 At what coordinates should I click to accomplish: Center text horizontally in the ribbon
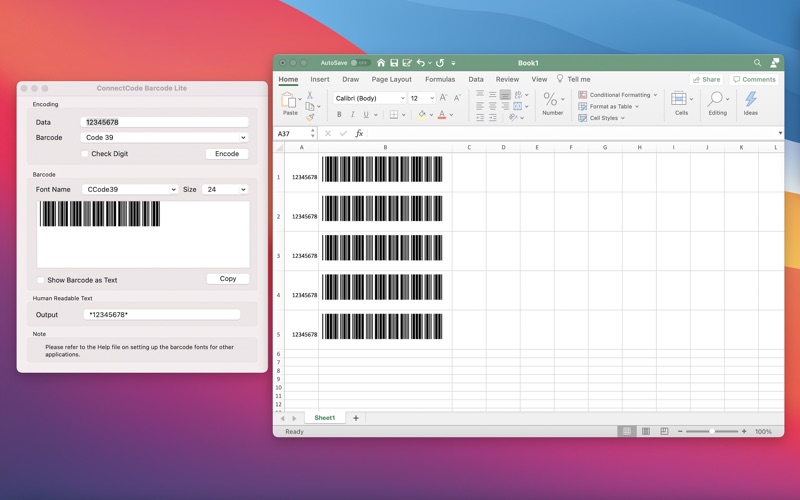click(x=492, y=106)
